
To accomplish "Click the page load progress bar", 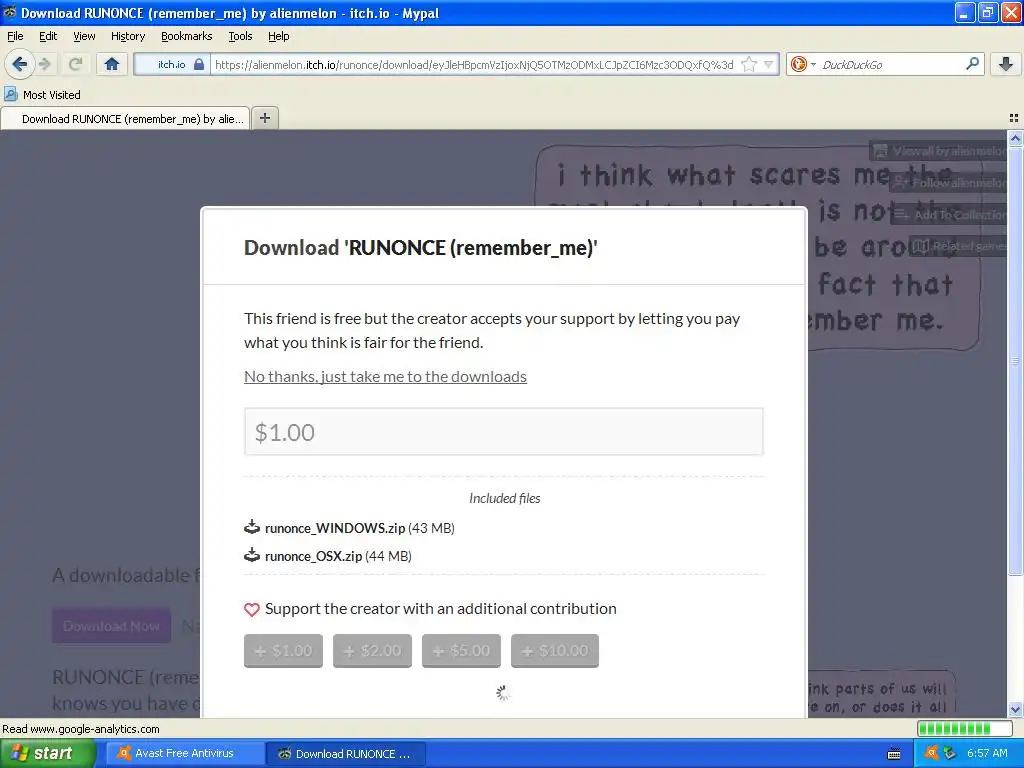I will tap(963, 728).
